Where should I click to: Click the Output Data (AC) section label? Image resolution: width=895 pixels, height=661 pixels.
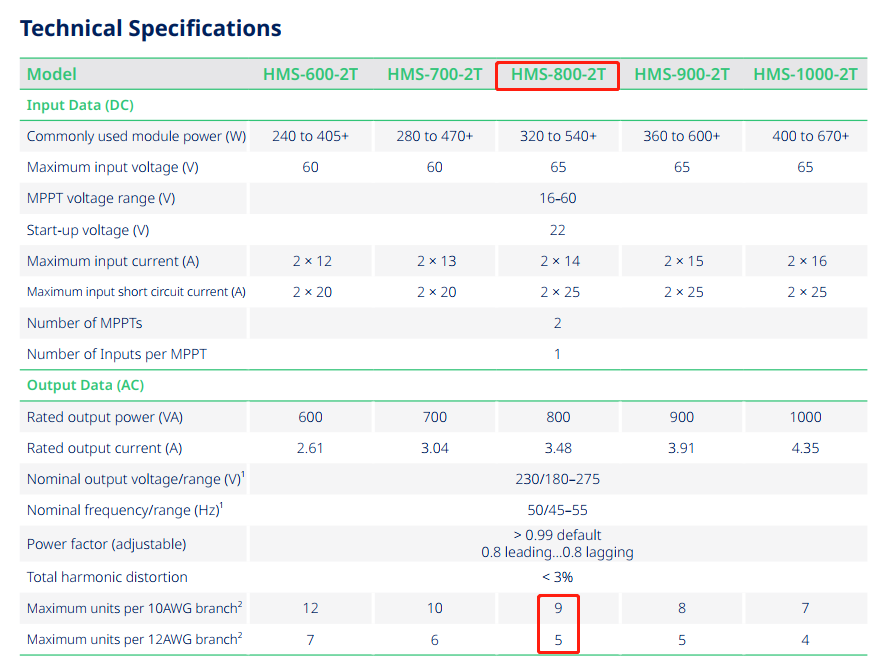click(x=85, y=385)
